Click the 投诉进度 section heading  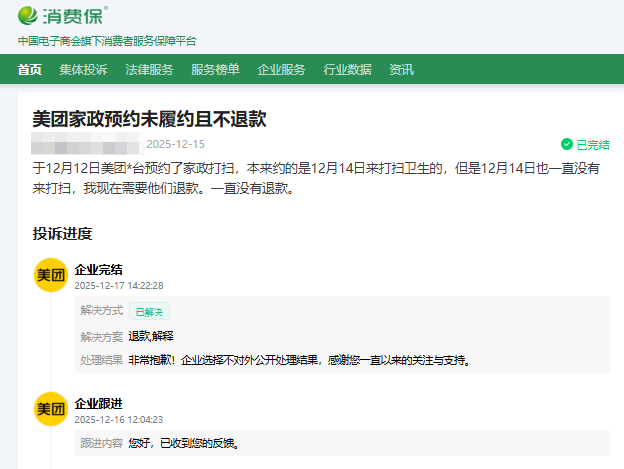point(62,234)
